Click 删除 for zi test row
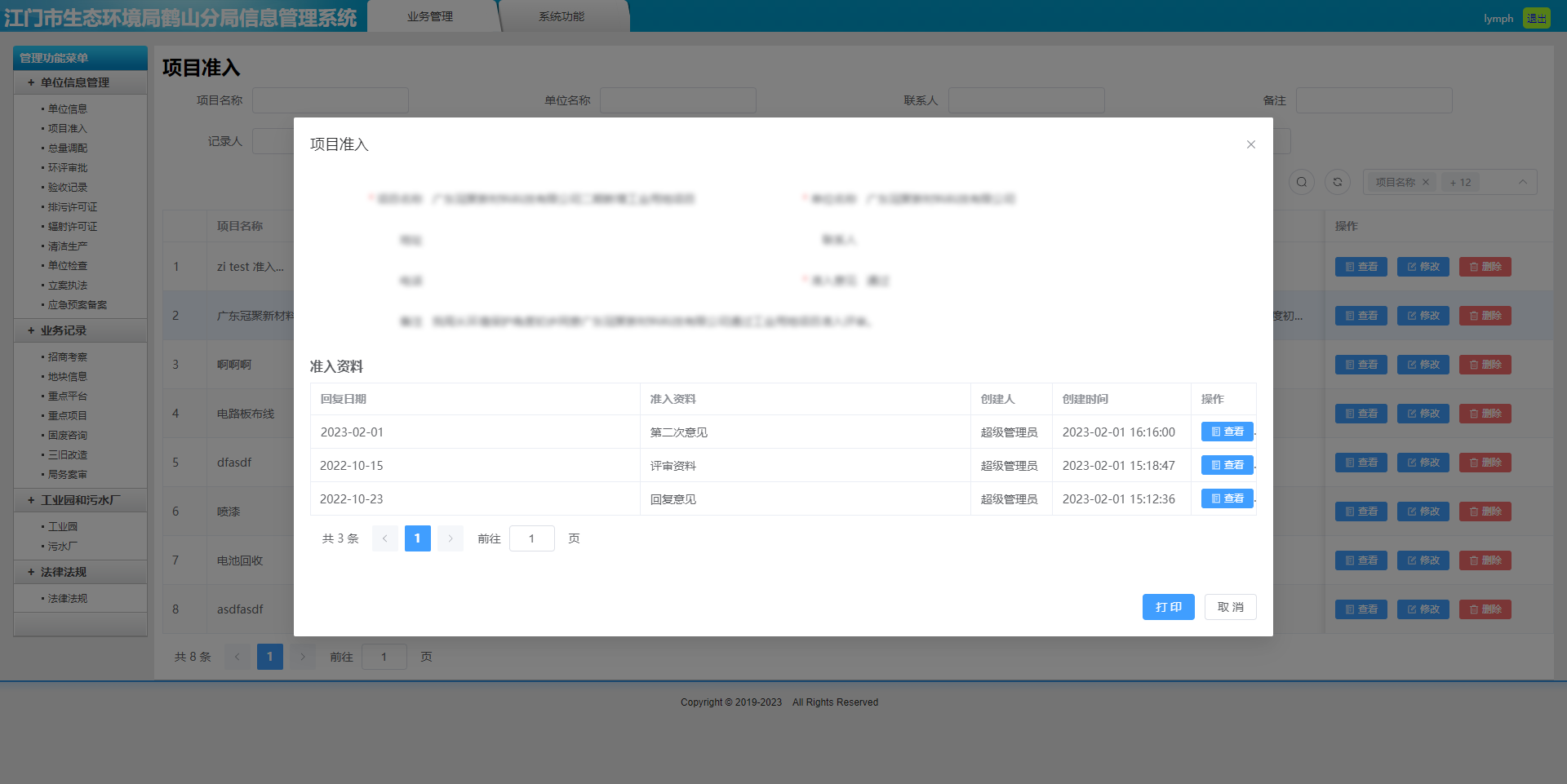Image resolution: width=1567 pixels, height=784 pixels. point(1485,267)
